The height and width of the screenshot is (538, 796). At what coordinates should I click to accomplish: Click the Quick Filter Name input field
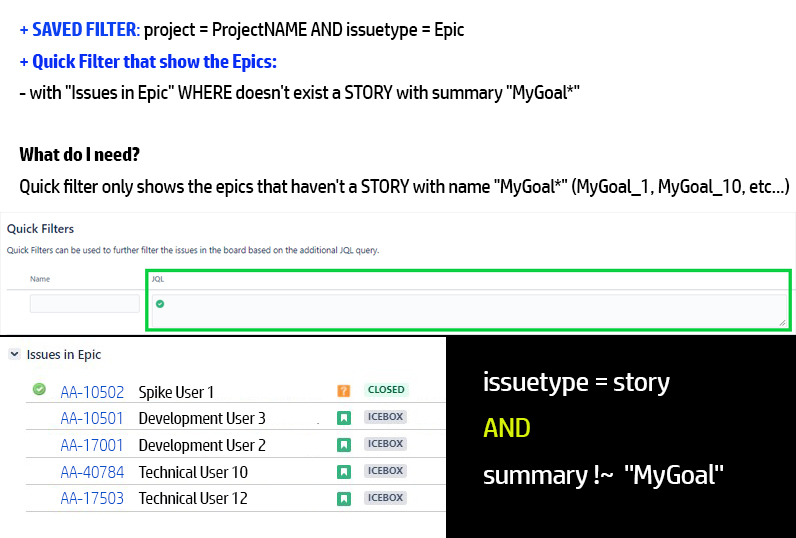[85, 304]
